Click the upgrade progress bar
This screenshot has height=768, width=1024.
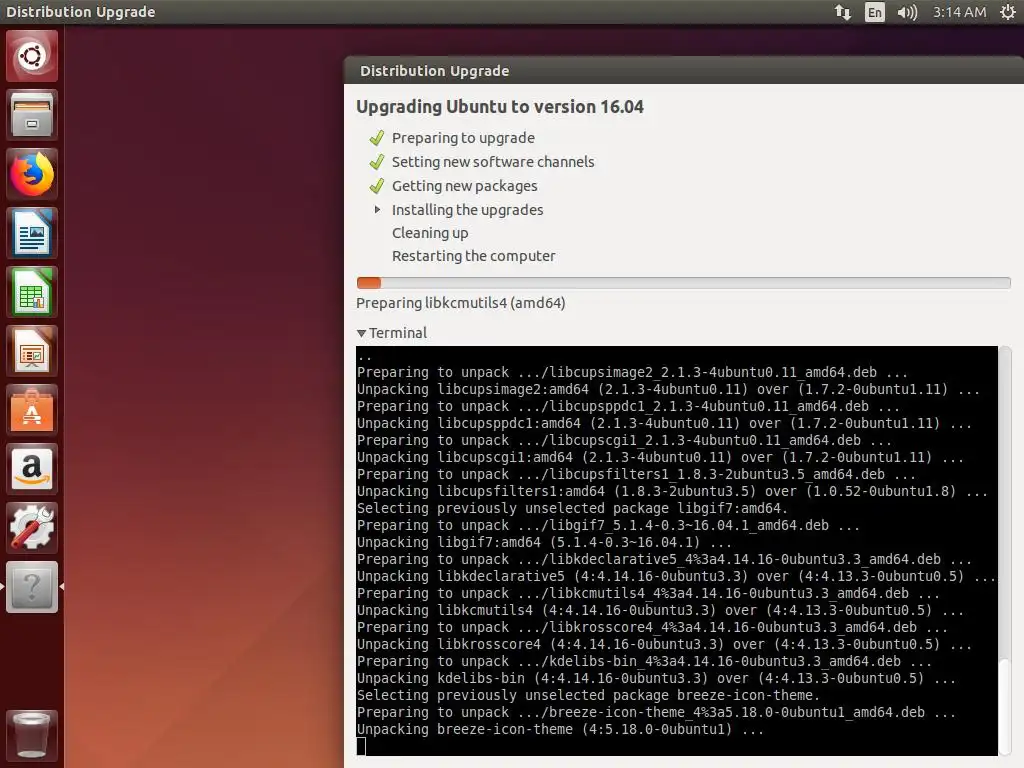pos(684,283)
